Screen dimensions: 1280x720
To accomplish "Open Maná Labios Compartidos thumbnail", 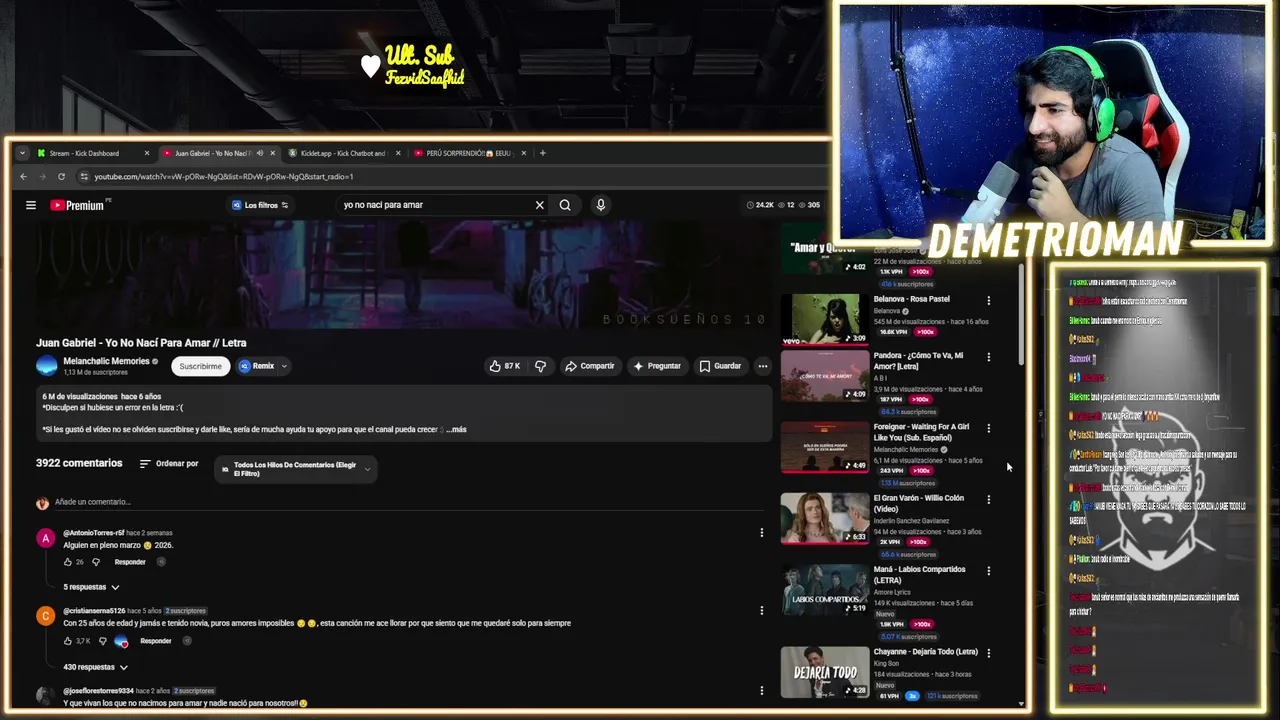I will 825,590.
